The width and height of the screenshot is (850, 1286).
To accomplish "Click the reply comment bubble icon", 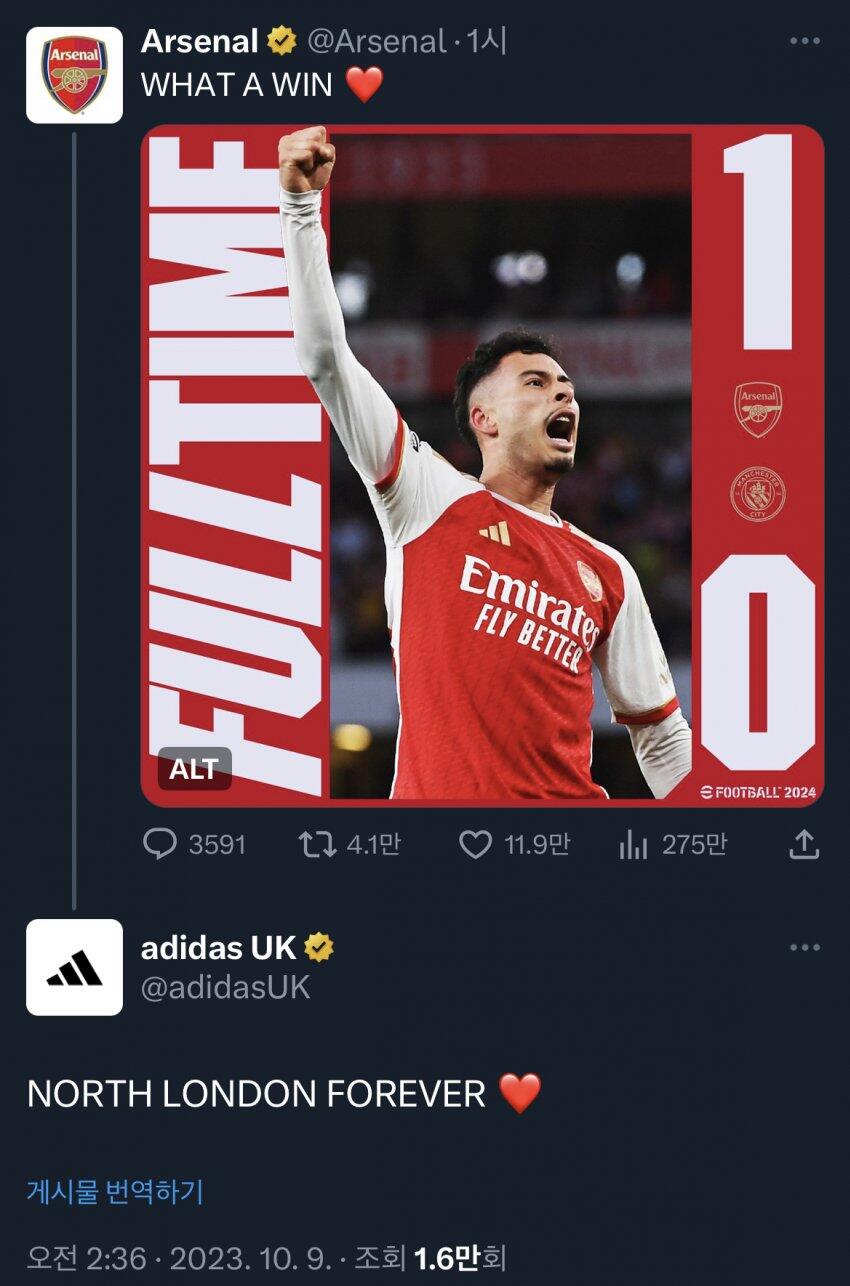I will point(160,846).
